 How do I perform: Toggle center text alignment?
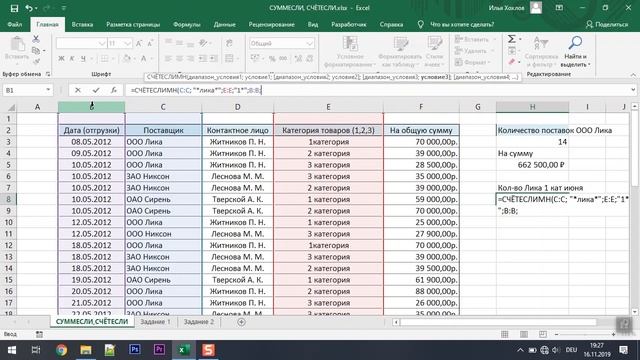click(x=179, y=59)
